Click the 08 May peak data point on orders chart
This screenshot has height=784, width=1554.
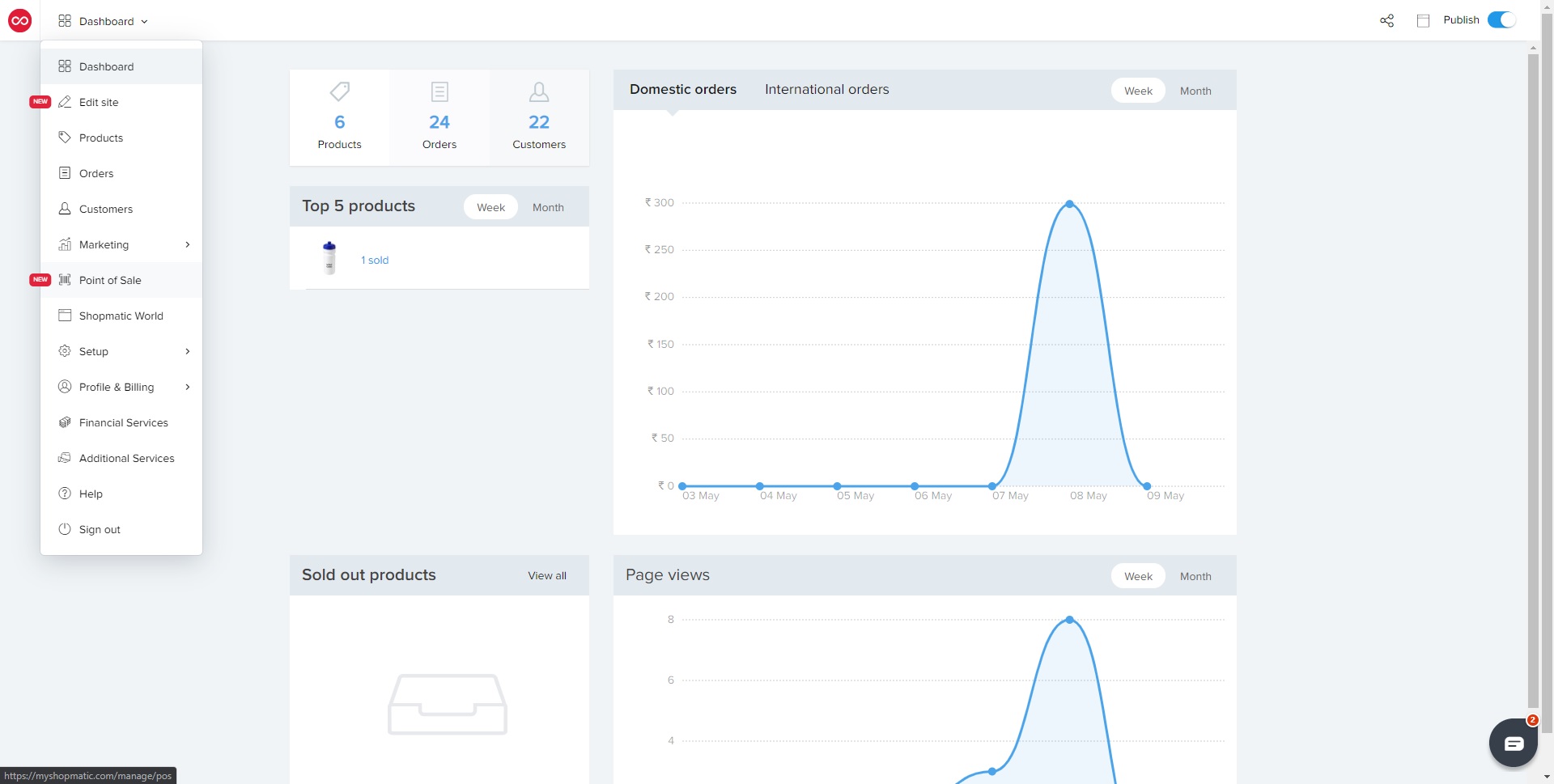[1069, 204]
